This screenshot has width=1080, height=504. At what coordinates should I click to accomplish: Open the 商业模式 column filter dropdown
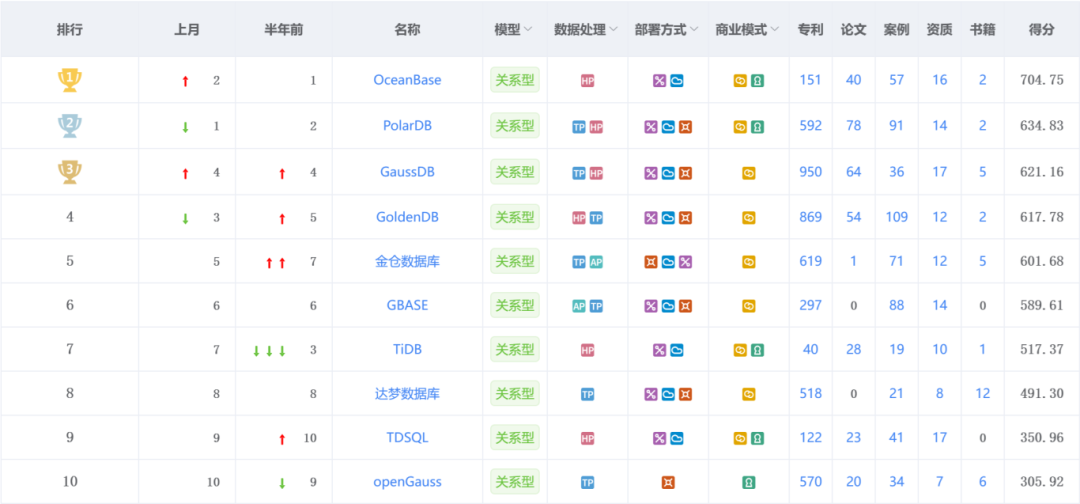(x=774, y=30)
